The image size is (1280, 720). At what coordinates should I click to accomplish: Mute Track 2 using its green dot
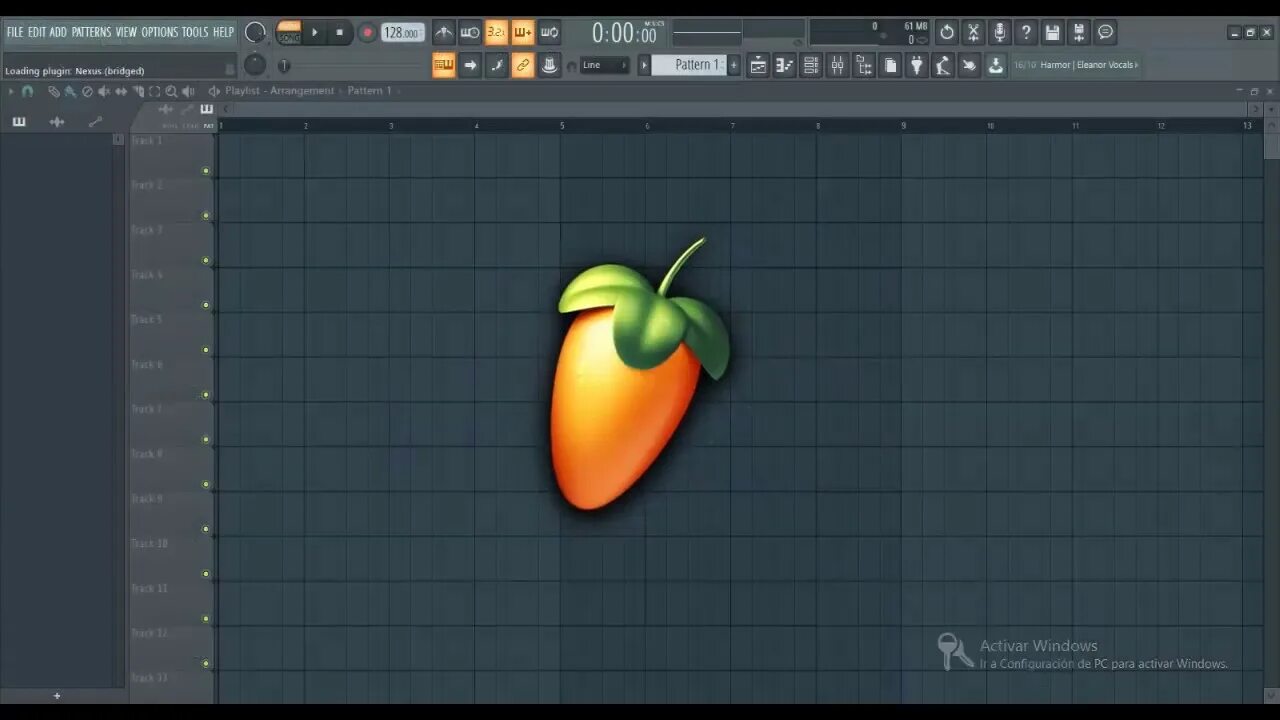(206, 216)
